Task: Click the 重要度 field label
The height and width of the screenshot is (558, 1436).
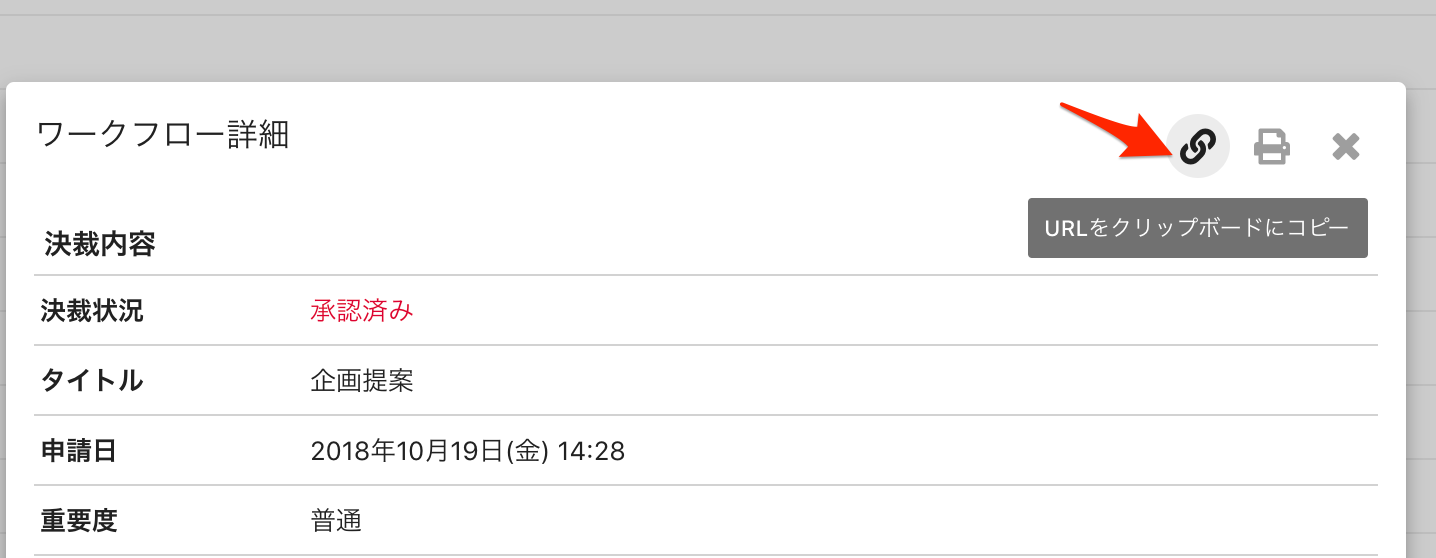Action: coord(79,521)
